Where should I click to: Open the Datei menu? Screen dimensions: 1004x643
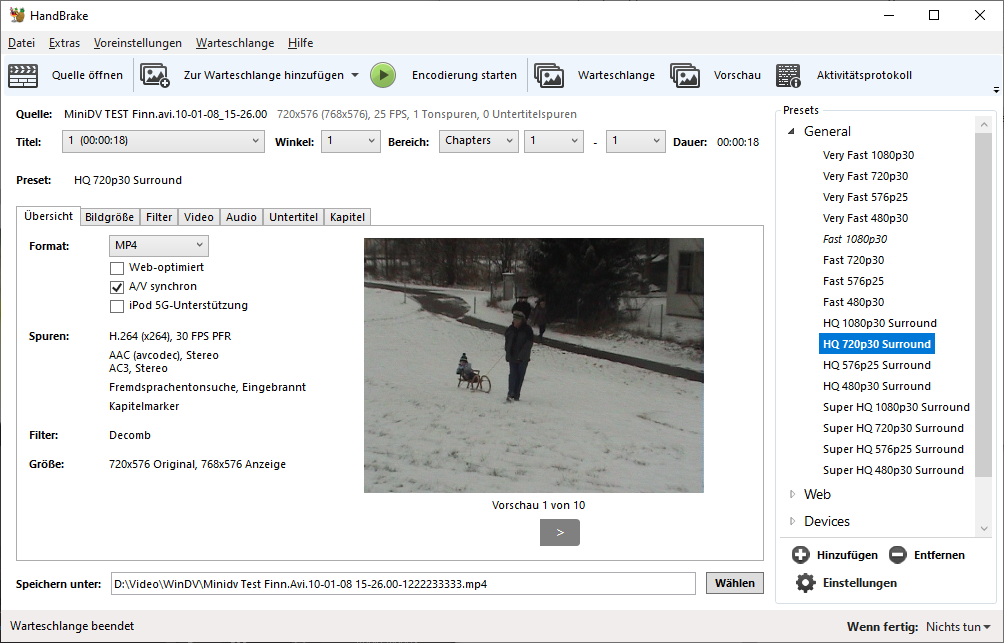(x=21, y=43)
